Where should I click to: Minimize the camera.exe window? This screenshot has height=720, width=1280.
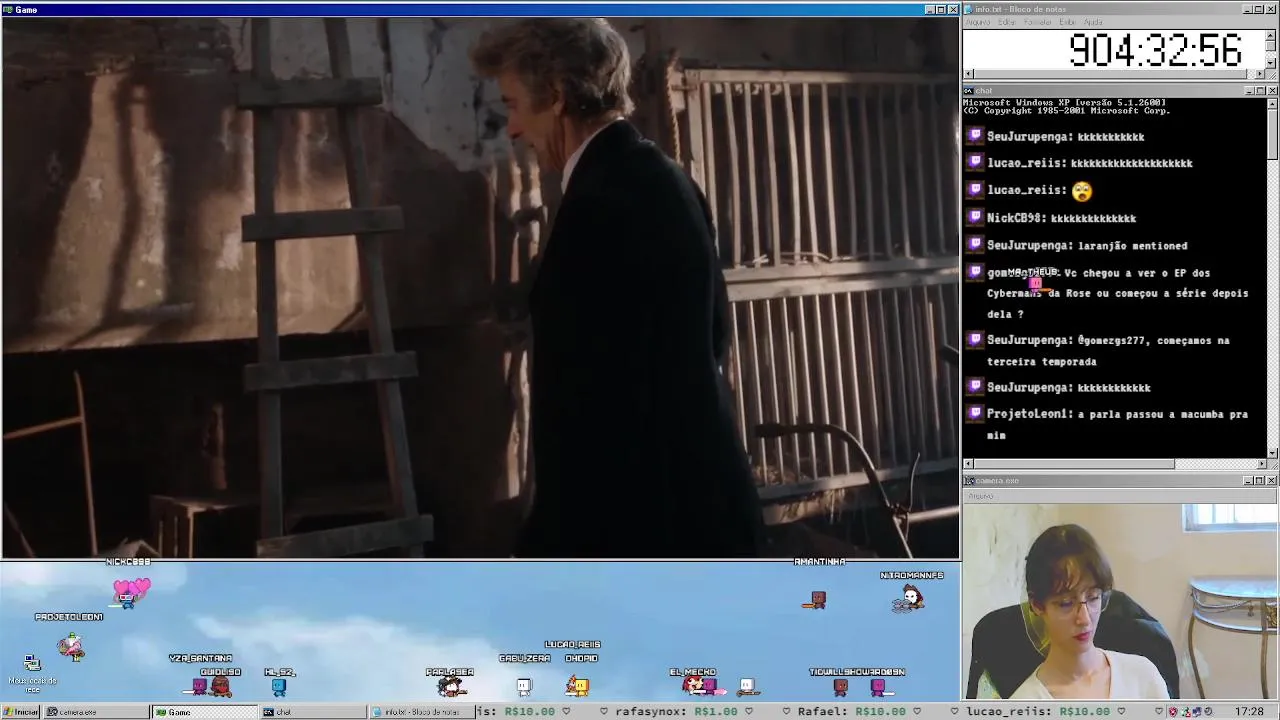(x=1248, y=481)
